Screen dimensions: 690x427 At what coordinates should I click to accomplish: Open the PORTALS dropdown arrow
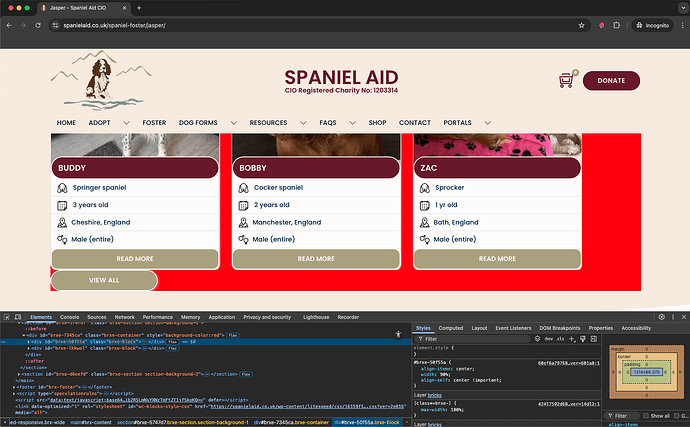coord(488,123)
